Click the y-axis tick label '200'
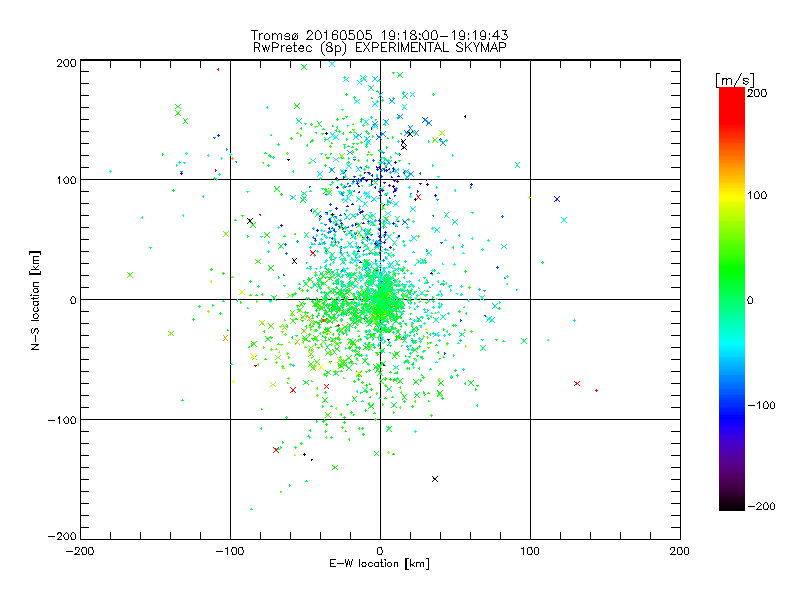This screenshot has height=600, width=800. point(66,63)
